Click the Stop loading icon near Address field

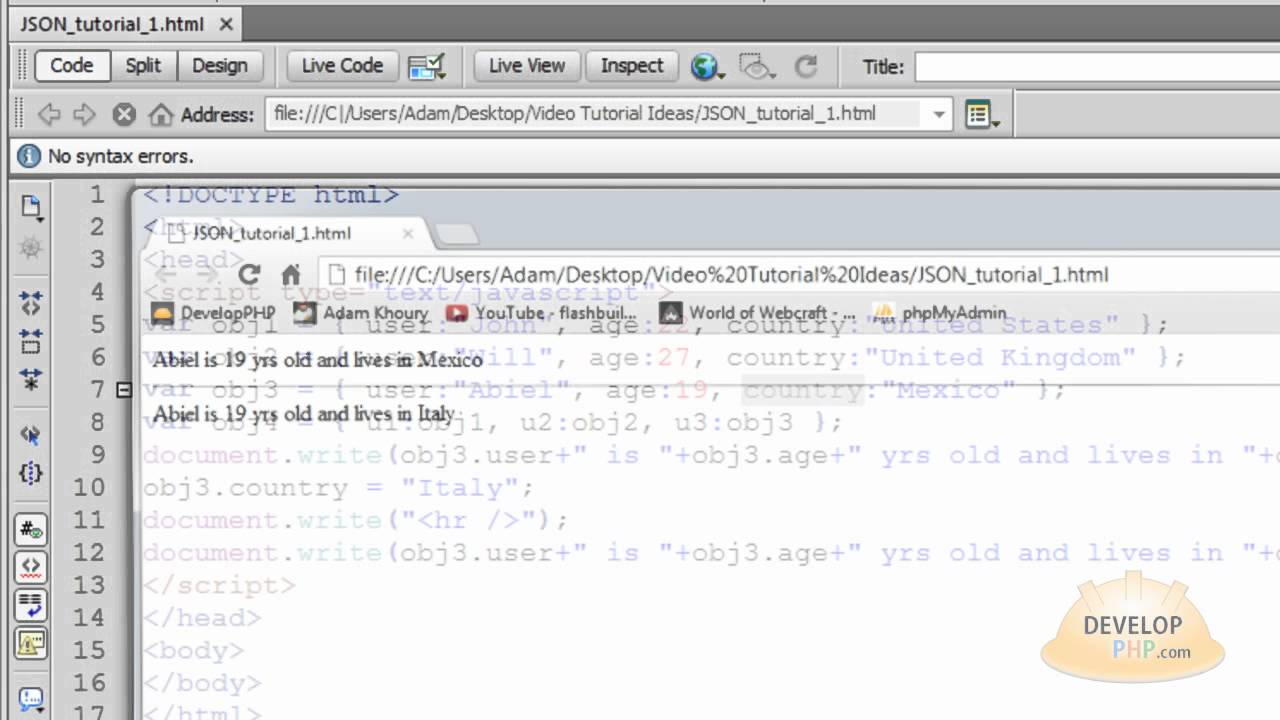[x=124, y=113]
